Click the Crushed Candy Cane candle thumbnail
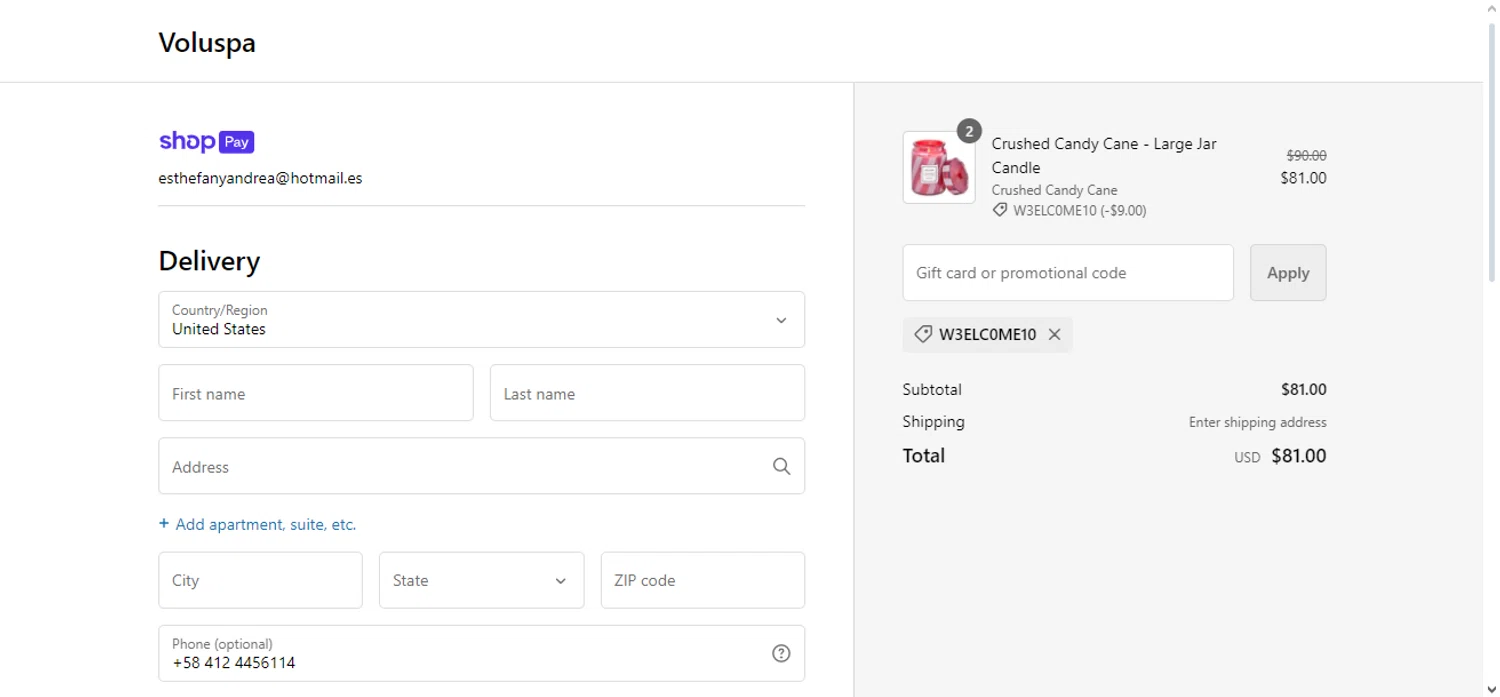The height and width of the screenshot is (697, 1500). 939,167
